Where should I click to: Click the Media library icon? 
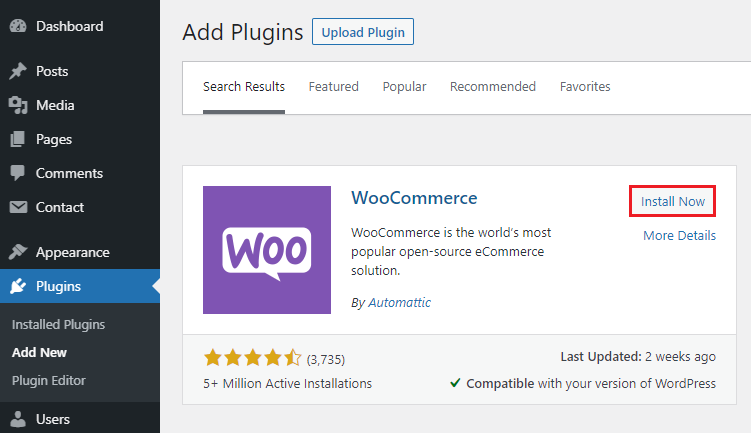point(18,105)
